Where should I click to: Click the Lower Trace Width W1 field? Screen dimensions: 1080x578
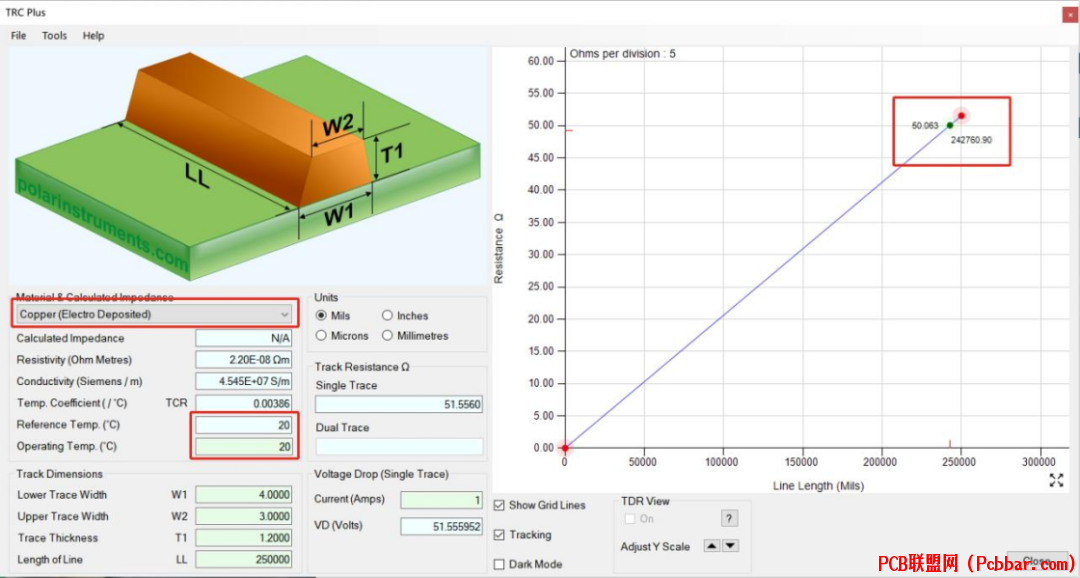click(x=243, y=495)
